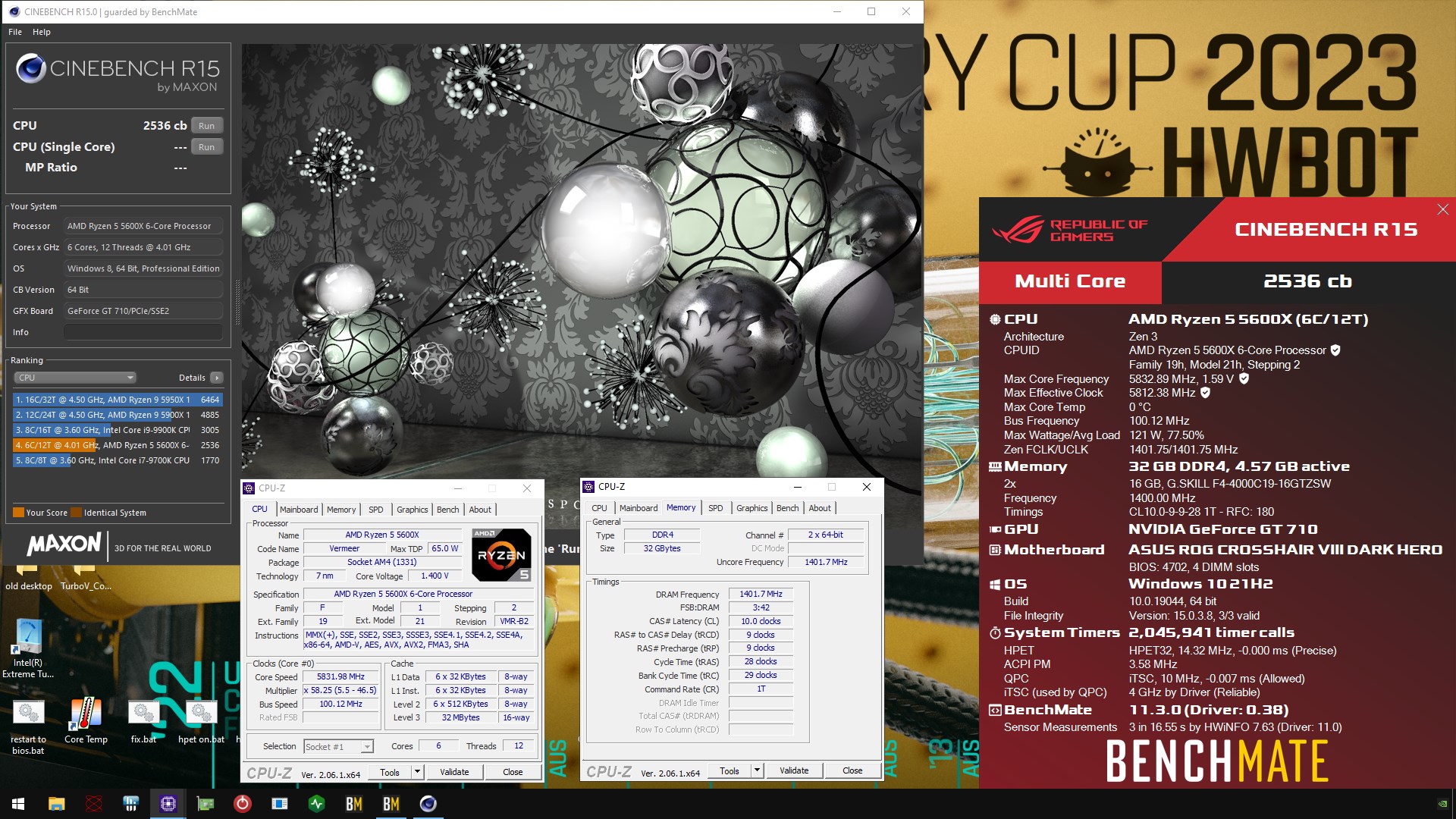The height and width of the screenshot is (819, 1456).
Task: Open the ranking CPU dropdown
Action: click(75, 378)
